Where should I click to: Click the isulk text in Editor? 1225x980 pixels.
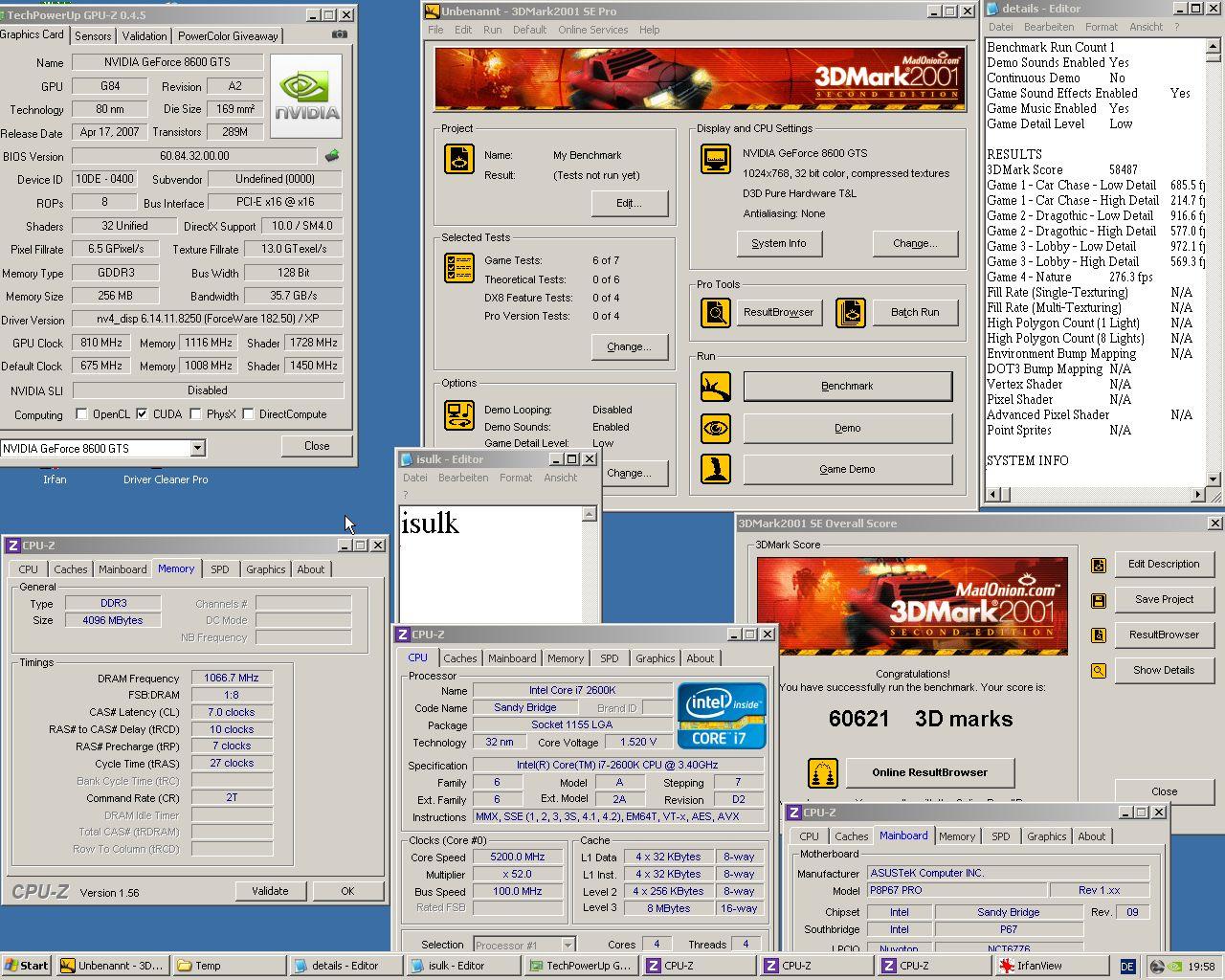tap(430, 523)
